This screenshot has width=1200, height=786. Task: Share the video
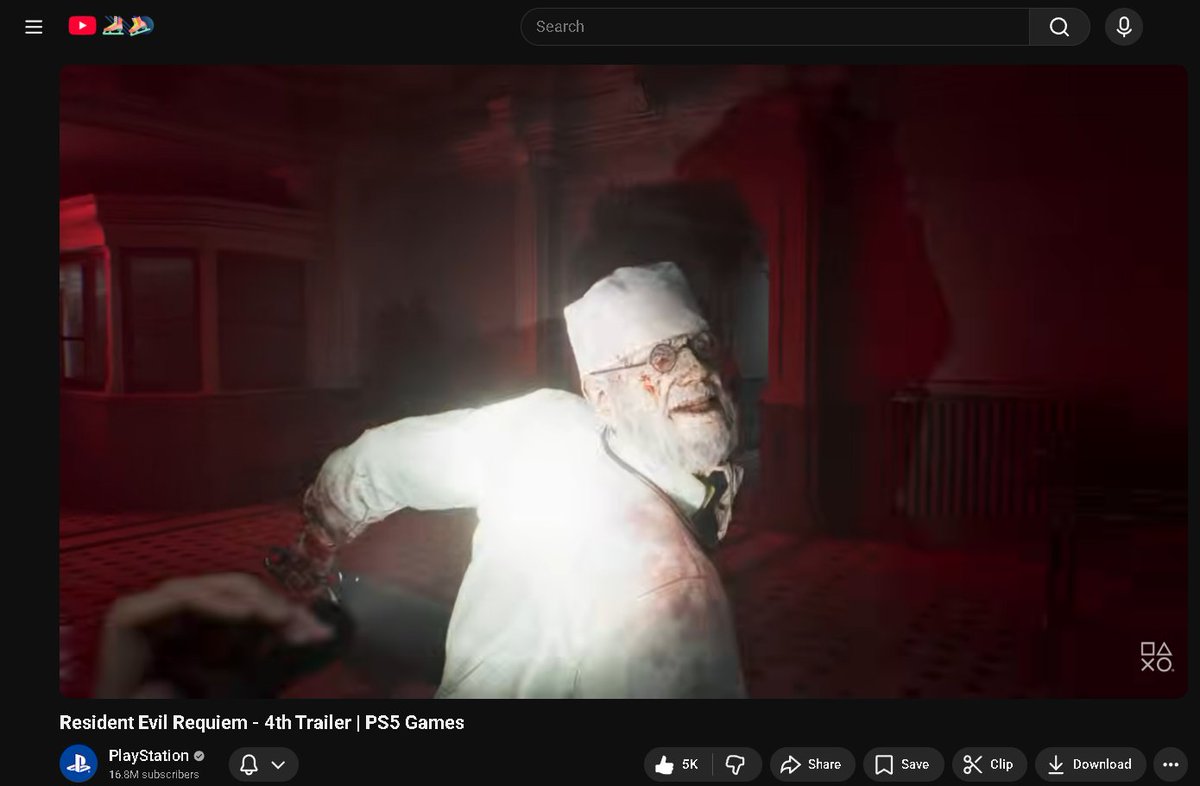[x=812, y=765]
